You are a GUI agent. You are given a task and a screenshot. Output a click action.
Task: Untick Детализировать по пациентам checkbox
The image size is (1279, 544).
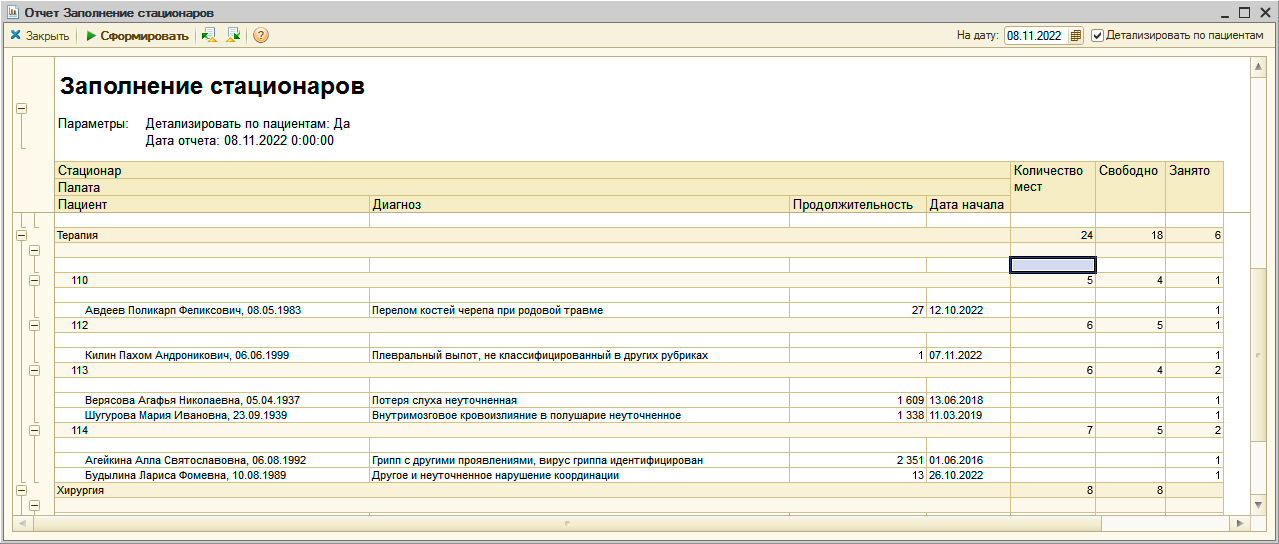pos(1098,36)
